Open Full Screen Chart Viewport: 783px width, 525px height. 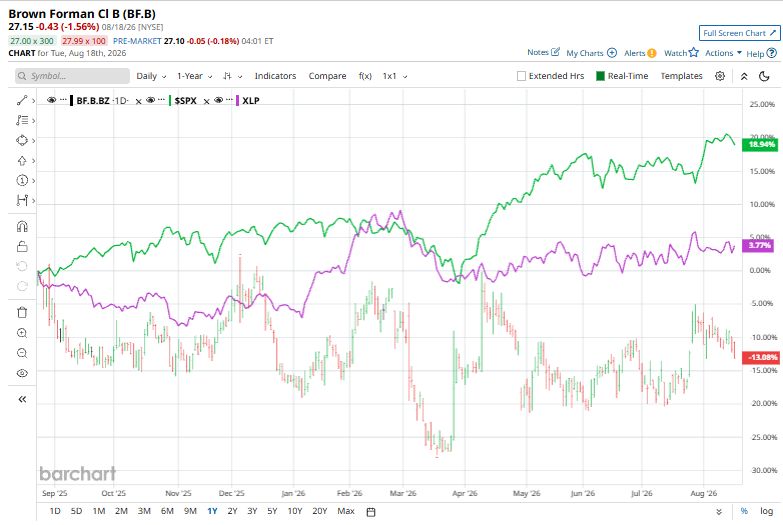tap(739, 33)
